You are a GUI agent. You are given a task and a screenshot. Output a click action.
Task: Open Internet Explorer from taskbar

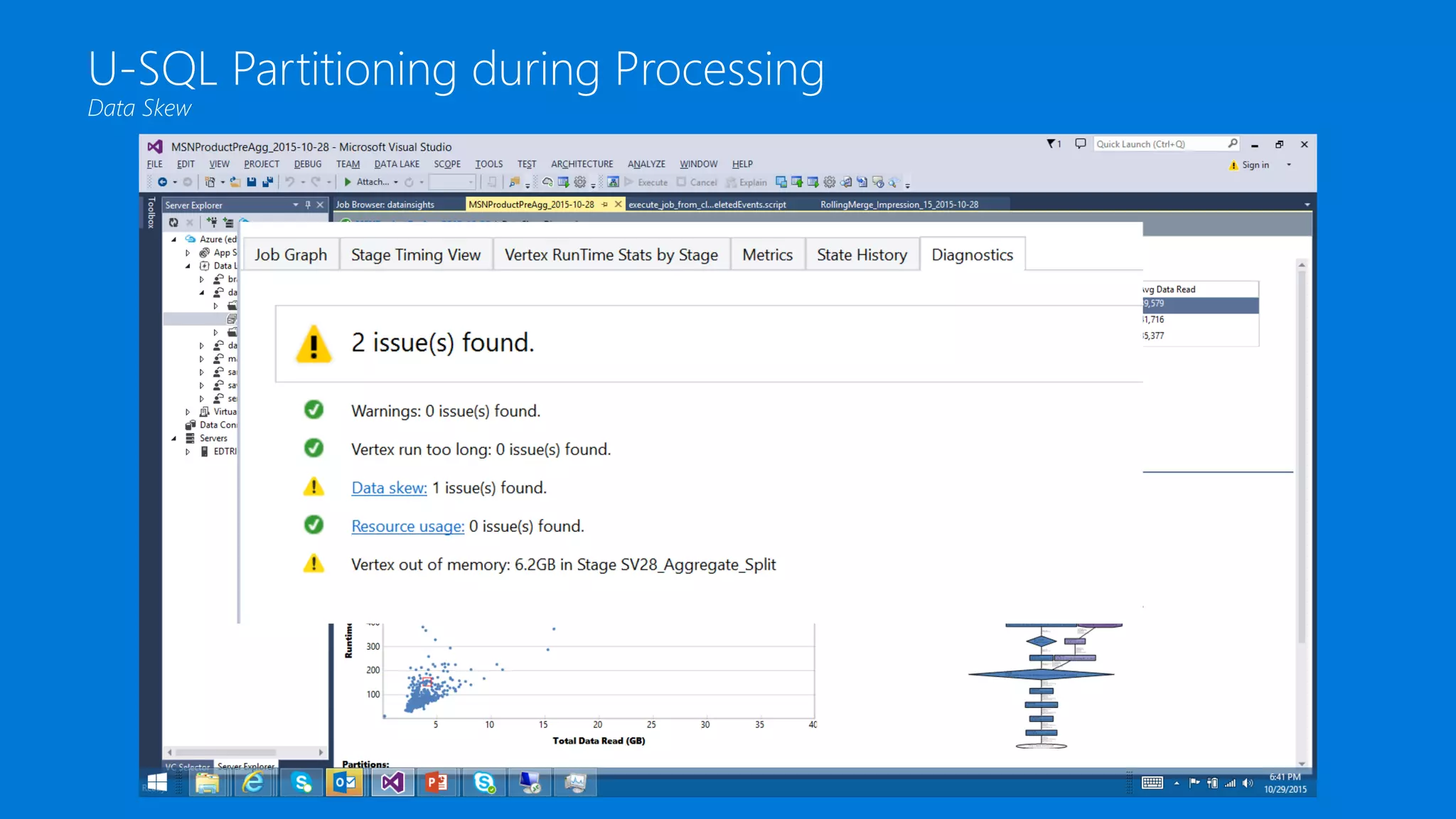pos(253,783)
